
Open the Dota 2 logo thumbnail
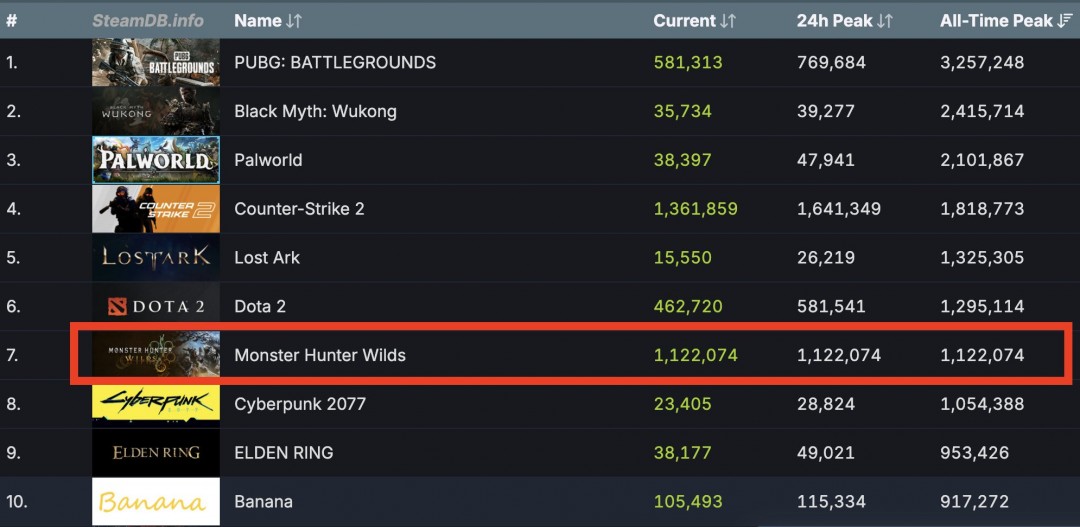tap(156, 306)
